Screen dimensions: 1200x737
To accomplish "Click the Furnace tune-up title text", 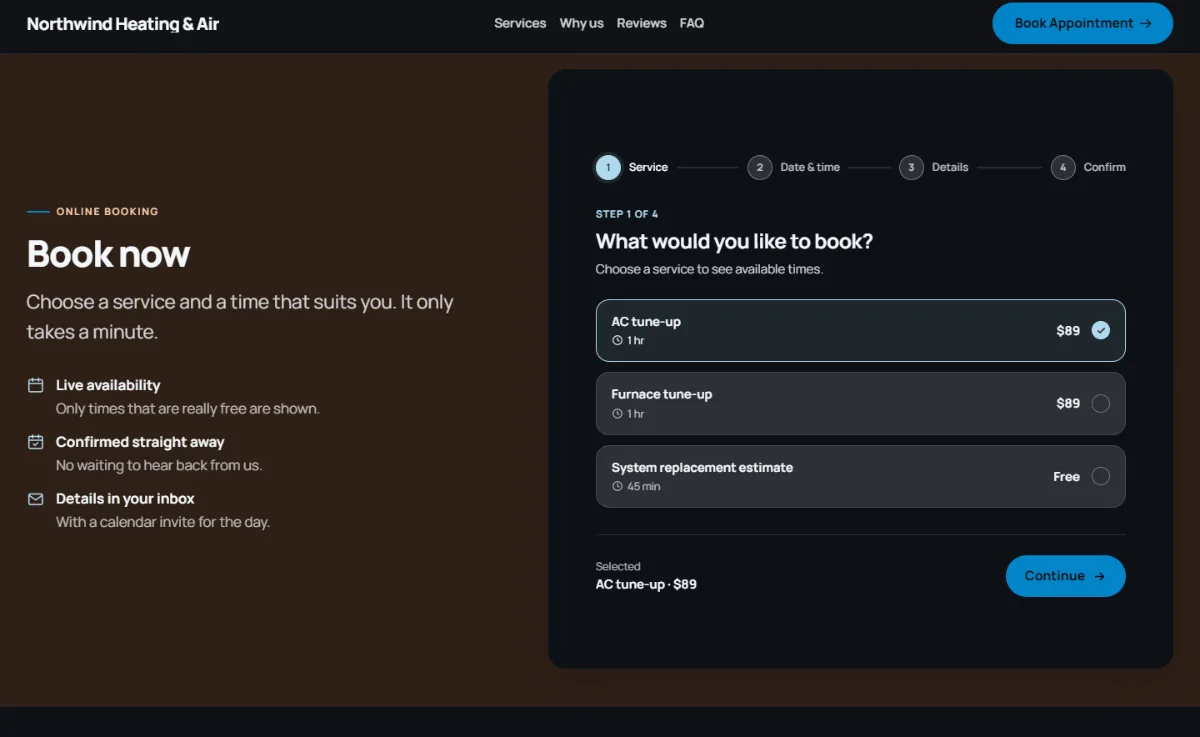I will [x=662, y=394].
